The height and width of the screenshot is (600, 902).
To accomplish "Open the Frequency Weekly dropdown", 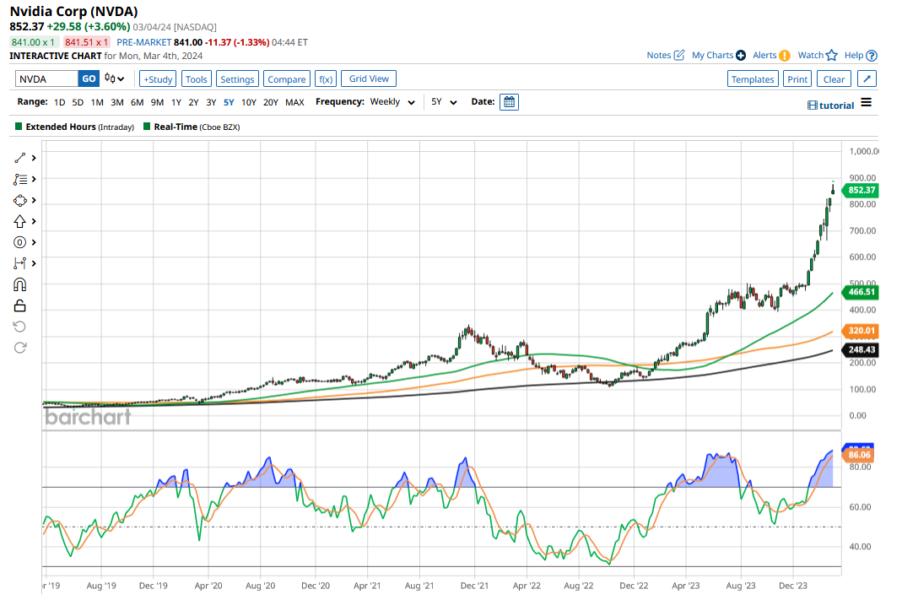I will coord(393,101).
